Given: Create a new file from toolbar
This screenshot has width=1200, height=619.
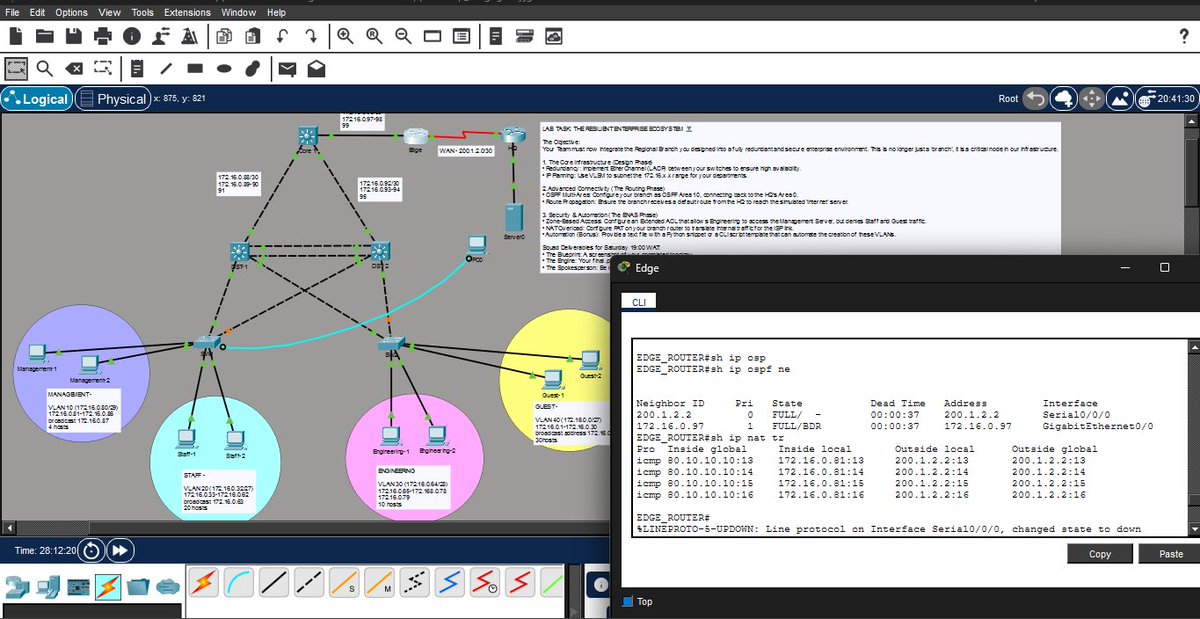Looking at the screenshot, I should click(x=15, y=36).
